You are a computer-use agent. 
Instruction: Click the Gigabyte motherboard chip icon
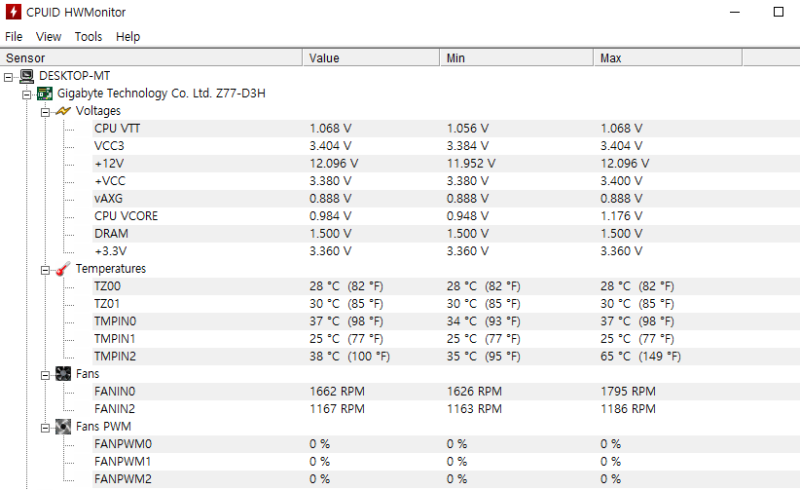coord(45,94)
